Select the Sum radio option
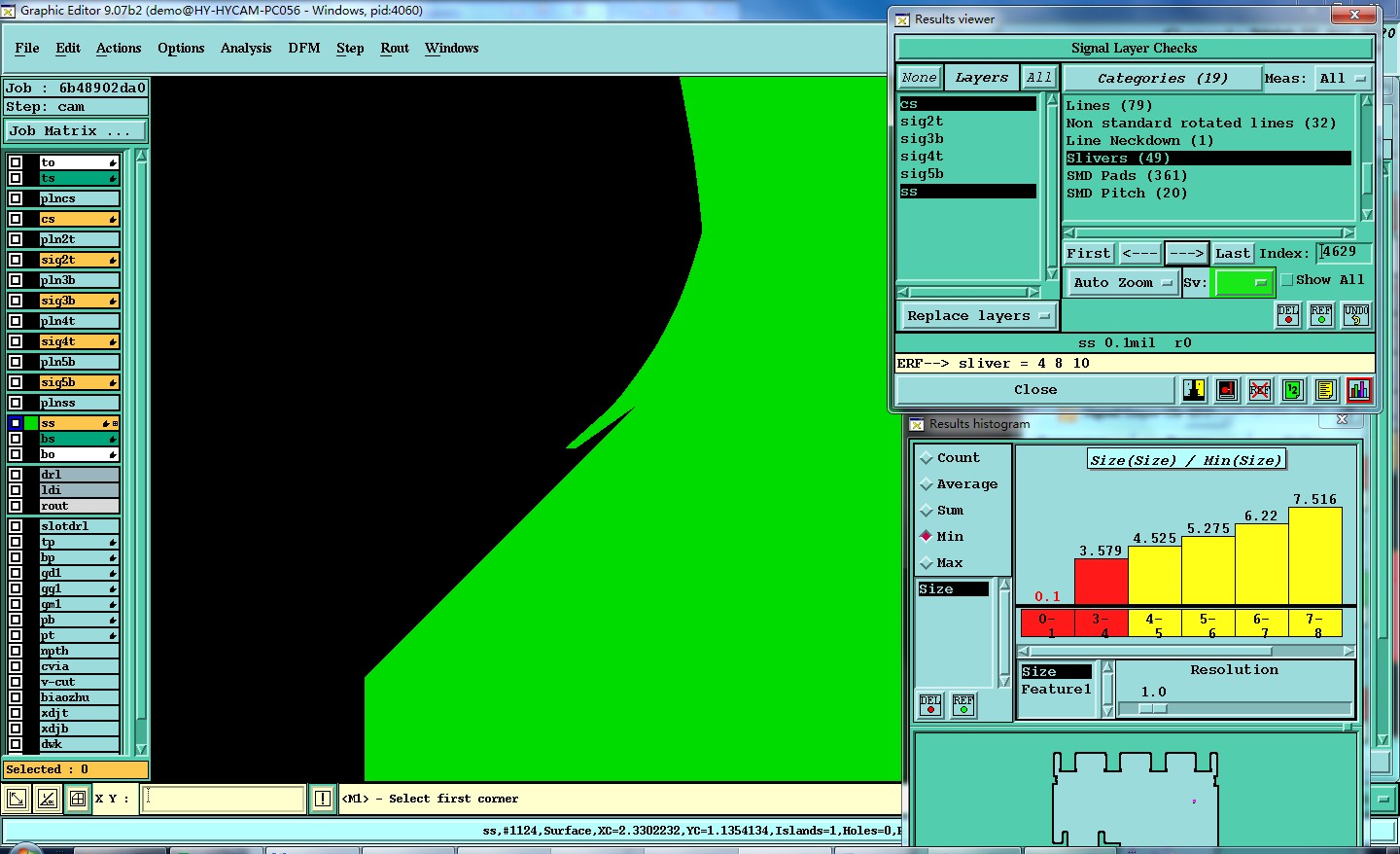1400x854 pixels. pyautogui.click(x=927, y=511)
